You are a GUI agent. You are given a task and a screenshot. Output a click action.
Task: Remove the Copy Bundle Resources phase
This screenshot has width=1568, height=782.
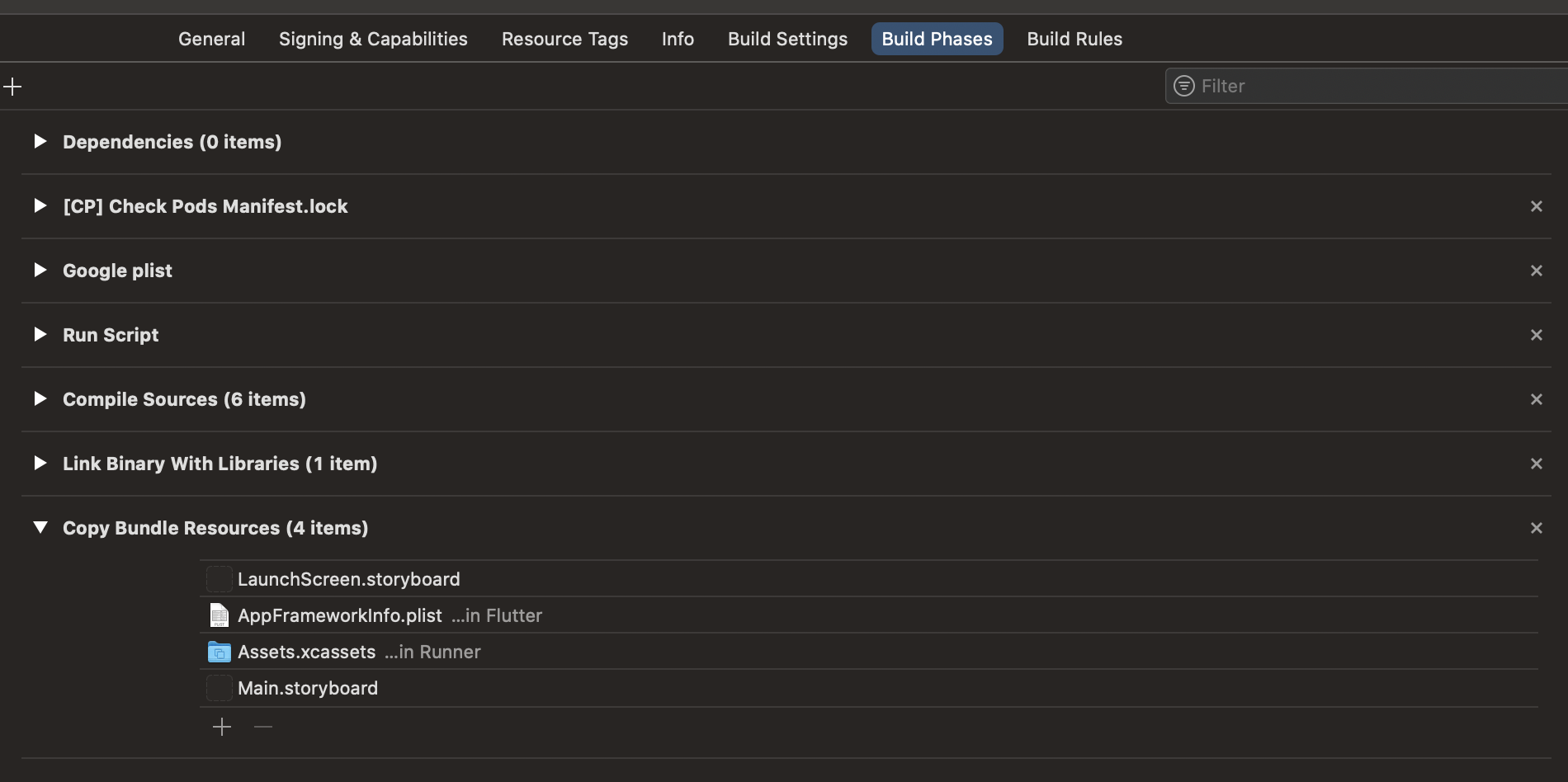tap(1536, 528)
